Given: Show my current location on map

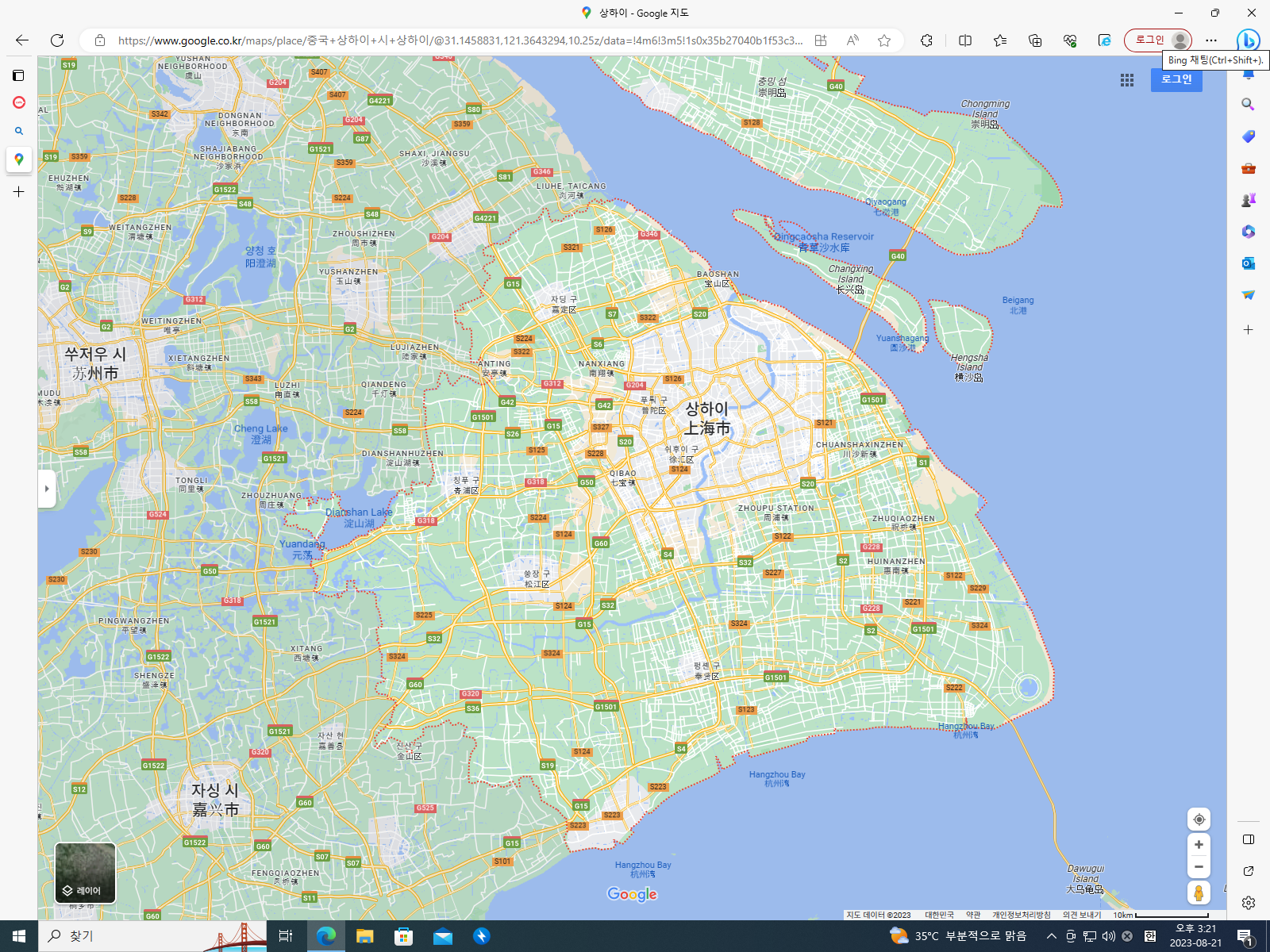Looking at the screenshot, I should click(1199, 820).
